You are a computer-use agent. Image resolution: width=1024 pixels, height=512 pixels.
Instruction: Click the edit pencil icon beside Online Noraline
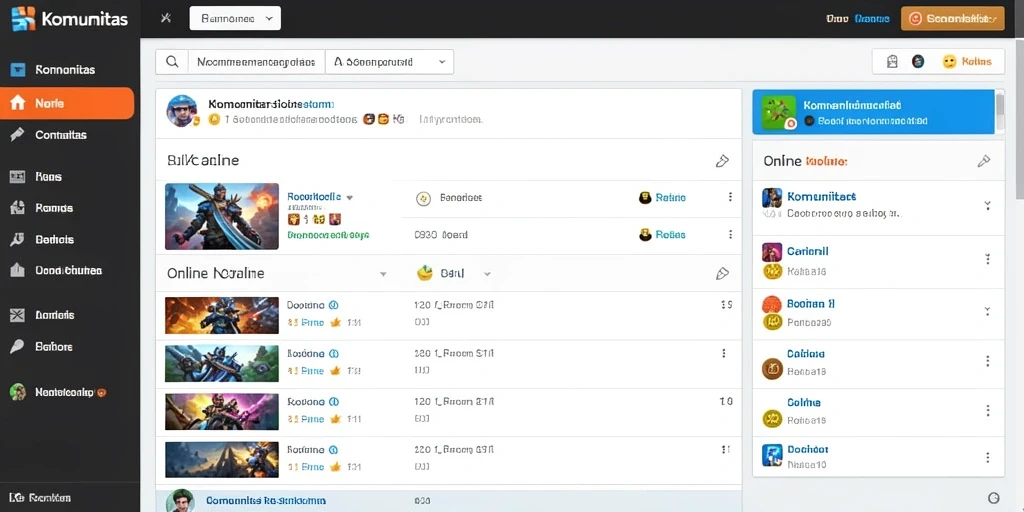722,274
